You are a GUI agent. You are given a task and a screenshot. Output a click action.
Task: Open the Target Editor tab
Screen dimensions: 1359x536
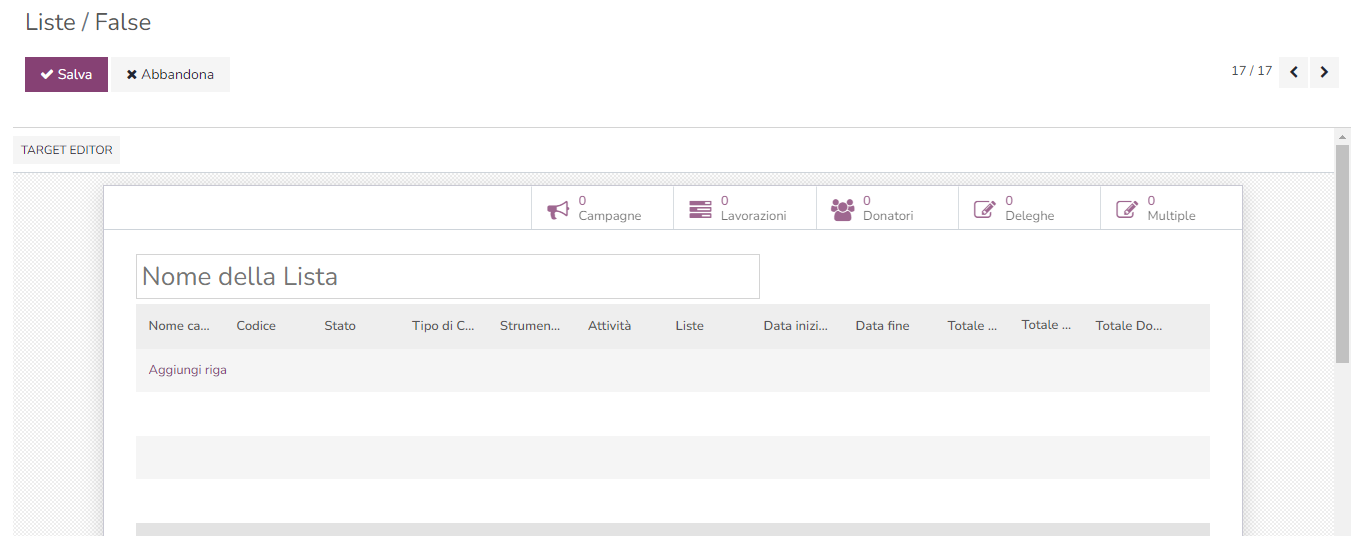click(x=67, y=150)
